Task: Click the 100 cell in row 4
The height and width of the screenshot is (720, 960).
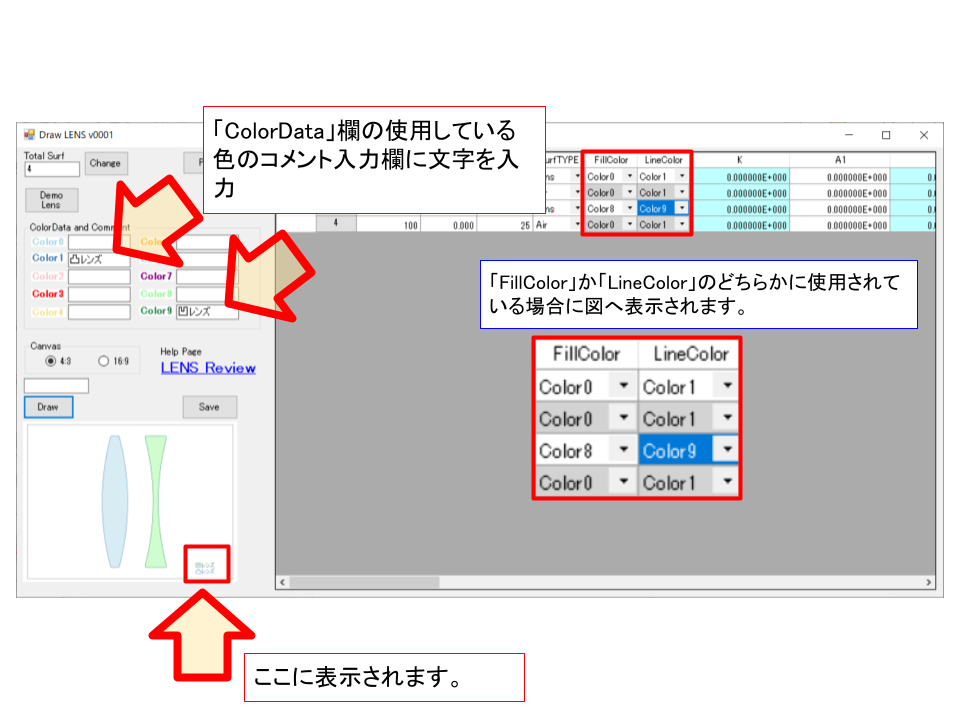Action: tap(388, 225)
